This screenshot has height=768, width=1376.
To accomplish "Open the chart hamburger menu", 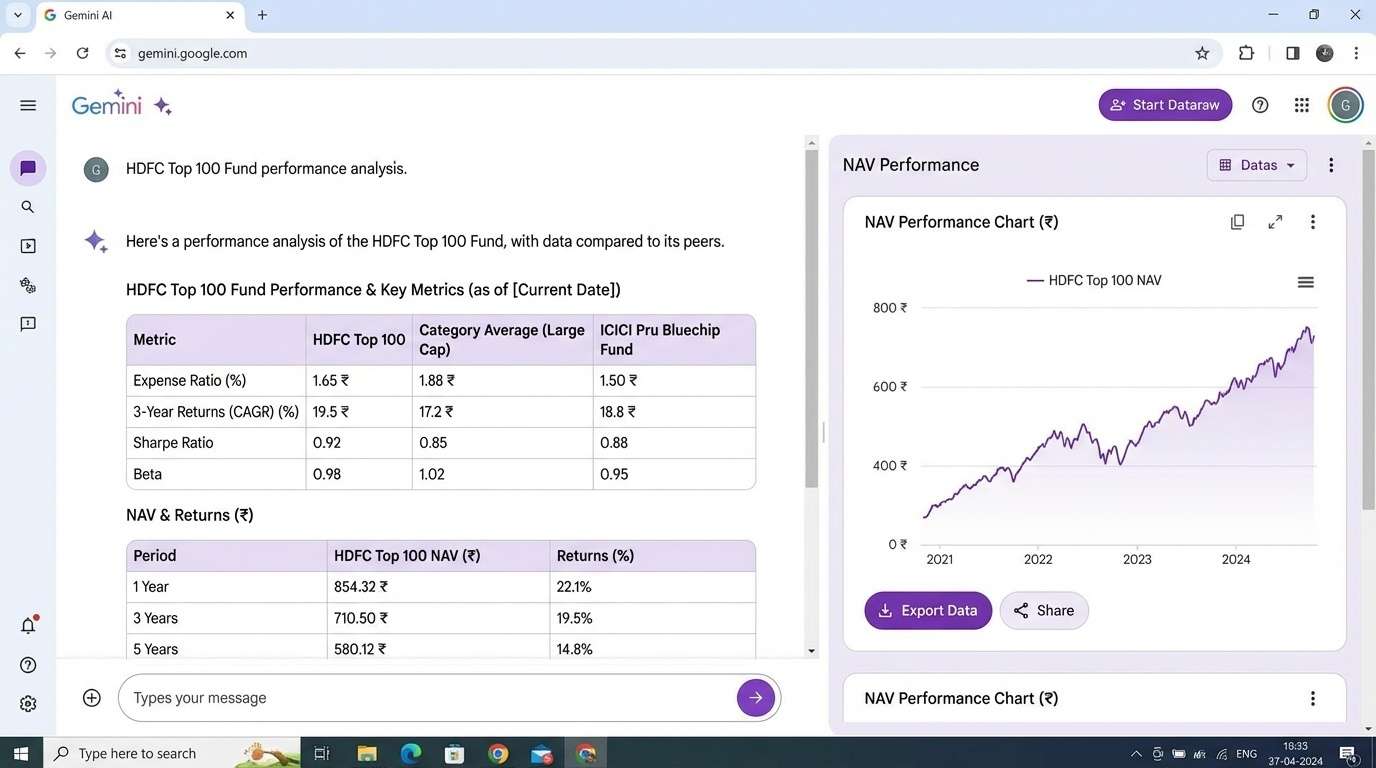I will click(x=1305, y=281).
